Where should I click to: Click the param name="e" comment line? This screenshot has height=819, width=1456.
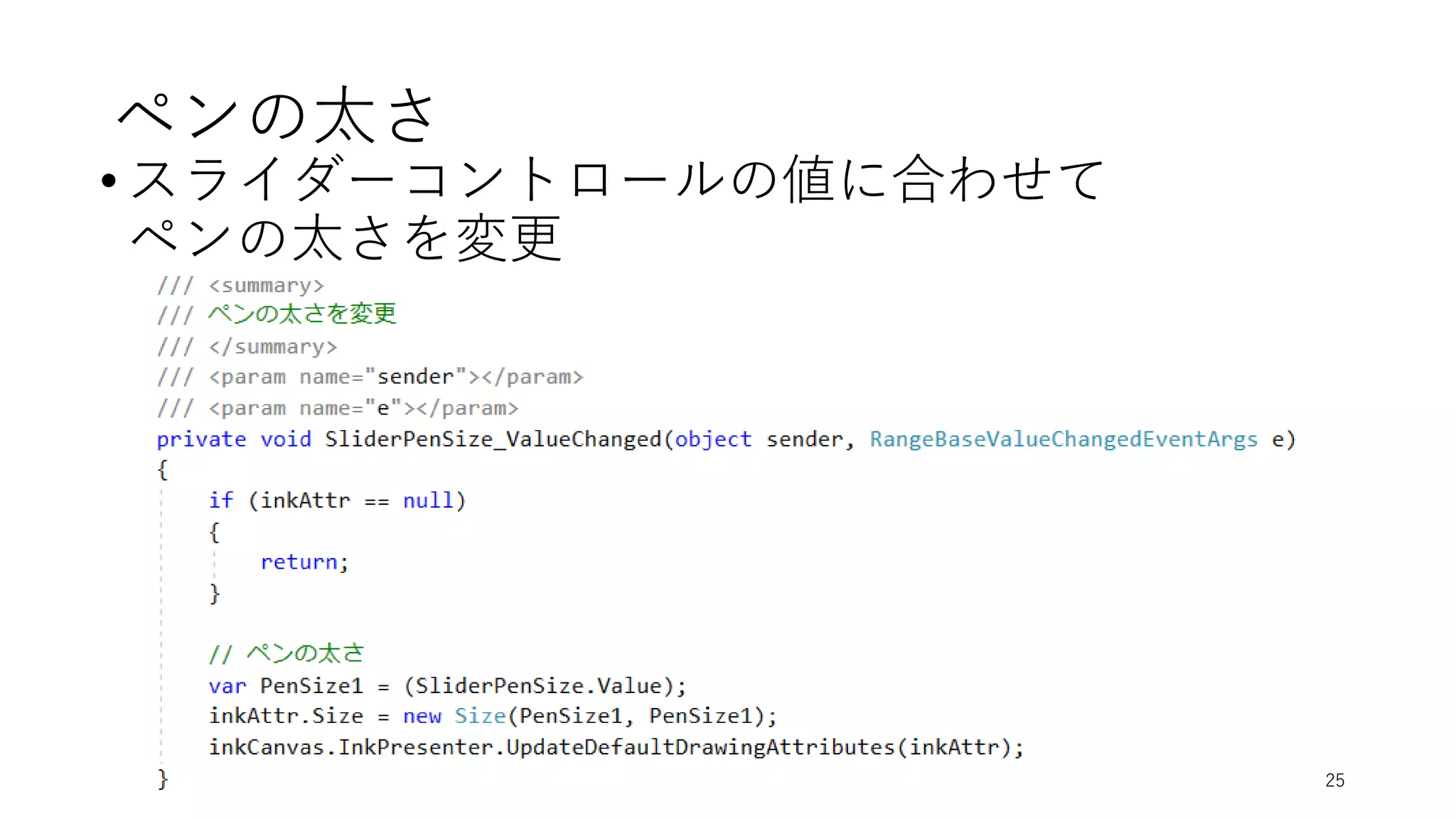pyautogui.click(x=338, y=408)
